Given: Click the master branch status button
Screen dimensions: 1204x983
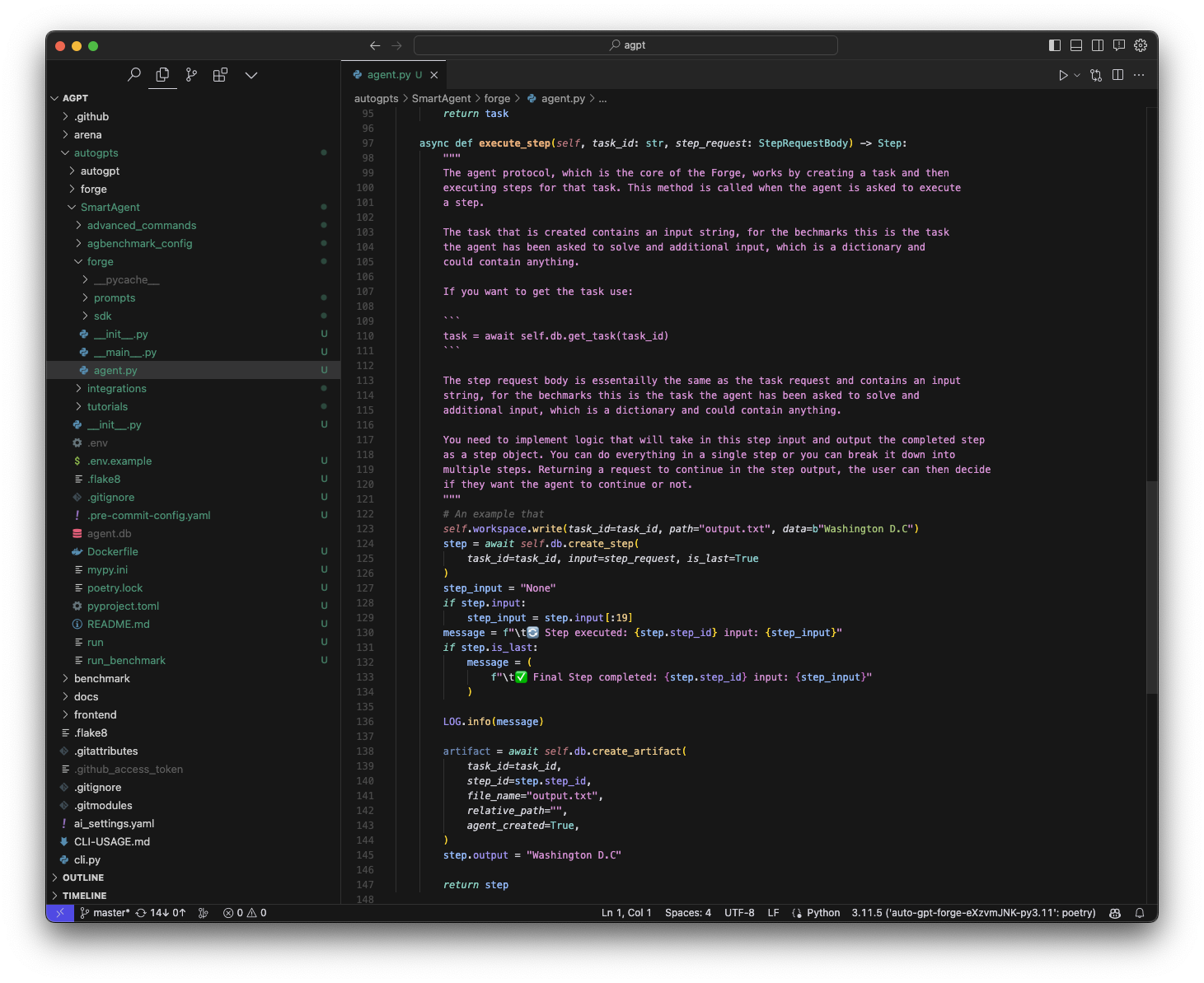Looking at the screenshot, I should (105, 913).
